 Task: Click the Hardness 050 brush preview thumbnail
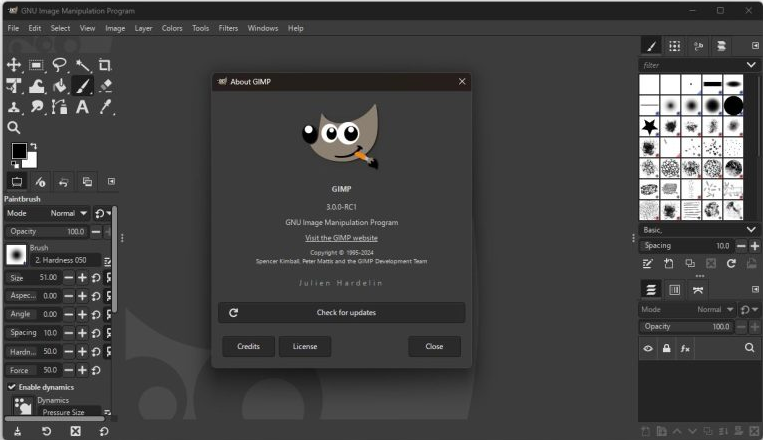16,255
